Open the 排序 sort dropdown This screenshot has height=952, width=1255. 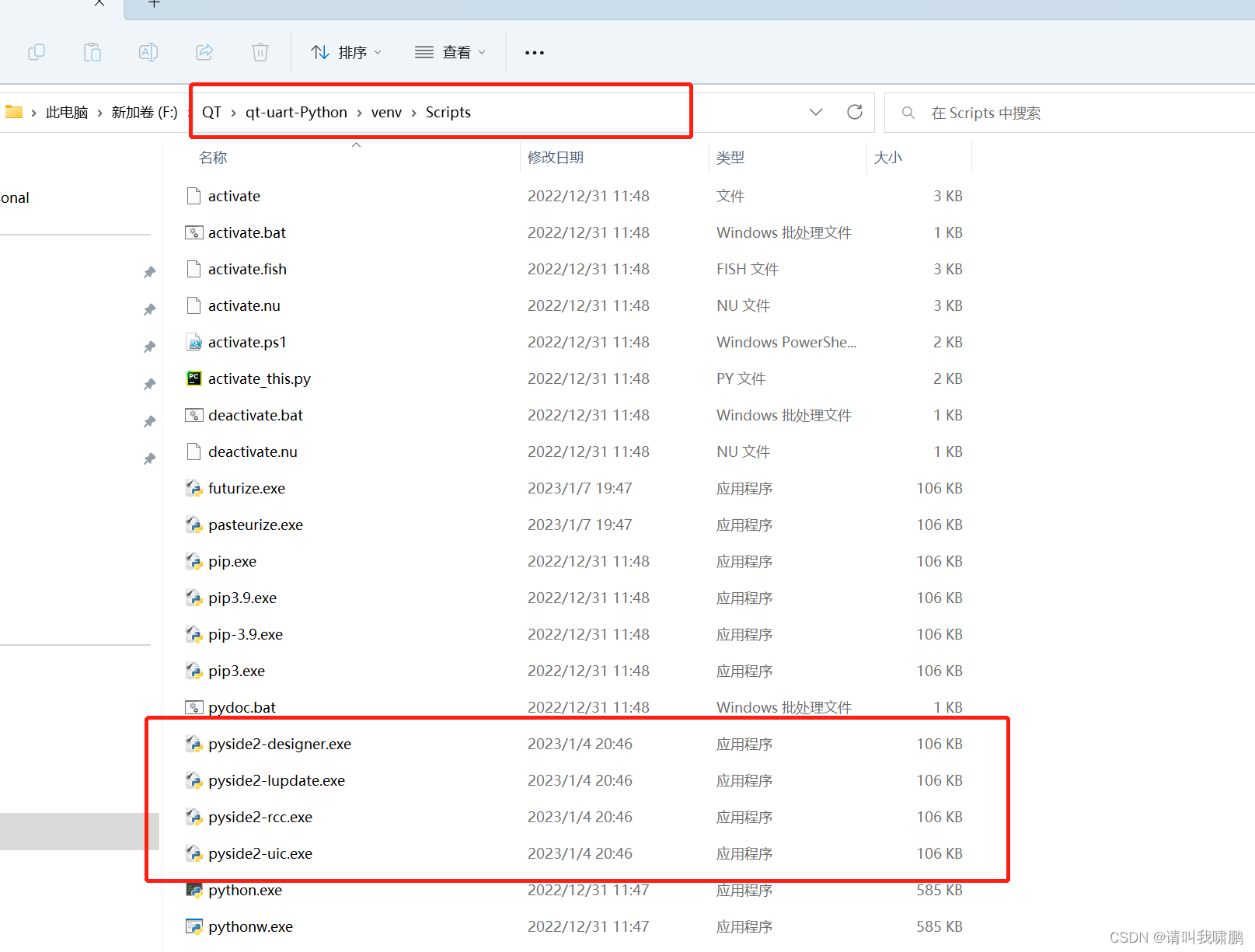pos(347,53)
